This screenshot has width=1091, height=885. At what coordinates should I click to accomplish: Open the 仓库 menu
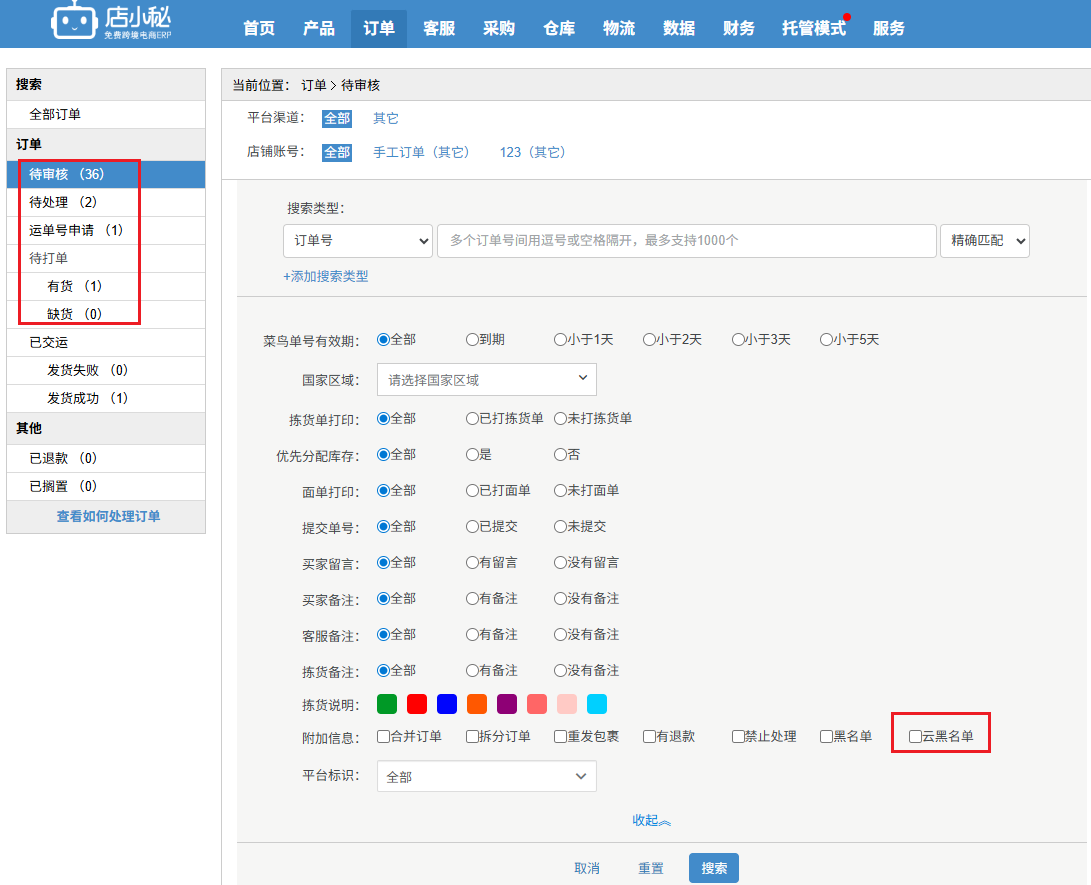point(559,29)
